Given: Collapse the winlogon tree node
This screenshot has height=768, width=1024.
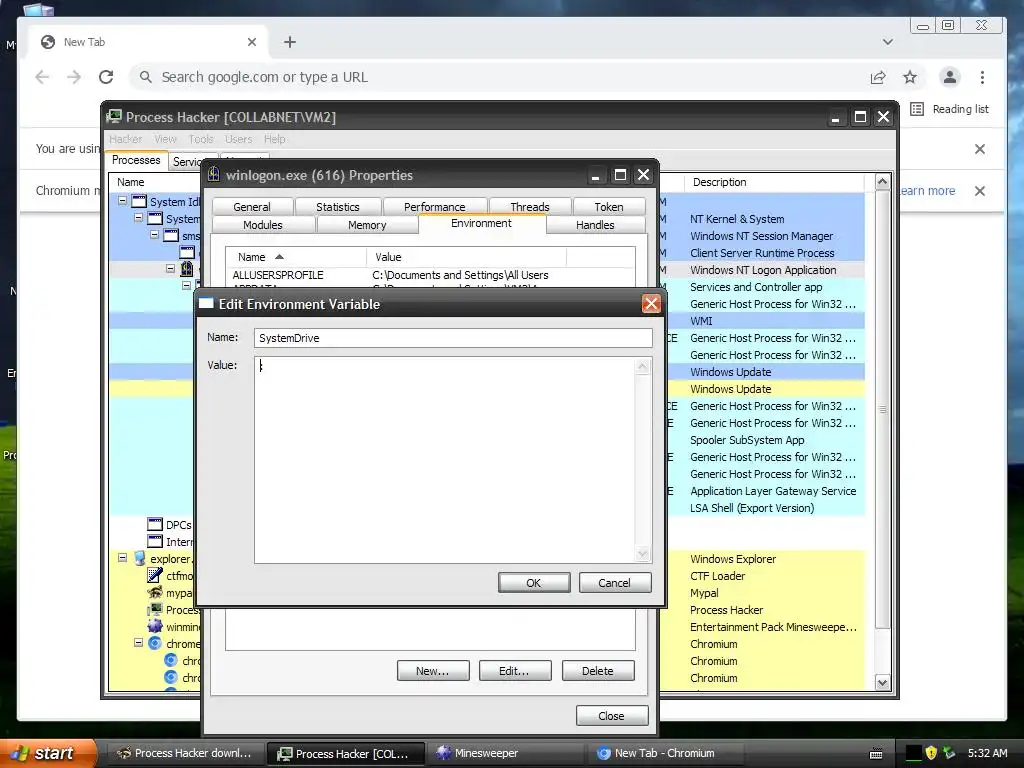Looking at the screenshot, I should pyautogui.click(x=170, y=268).
